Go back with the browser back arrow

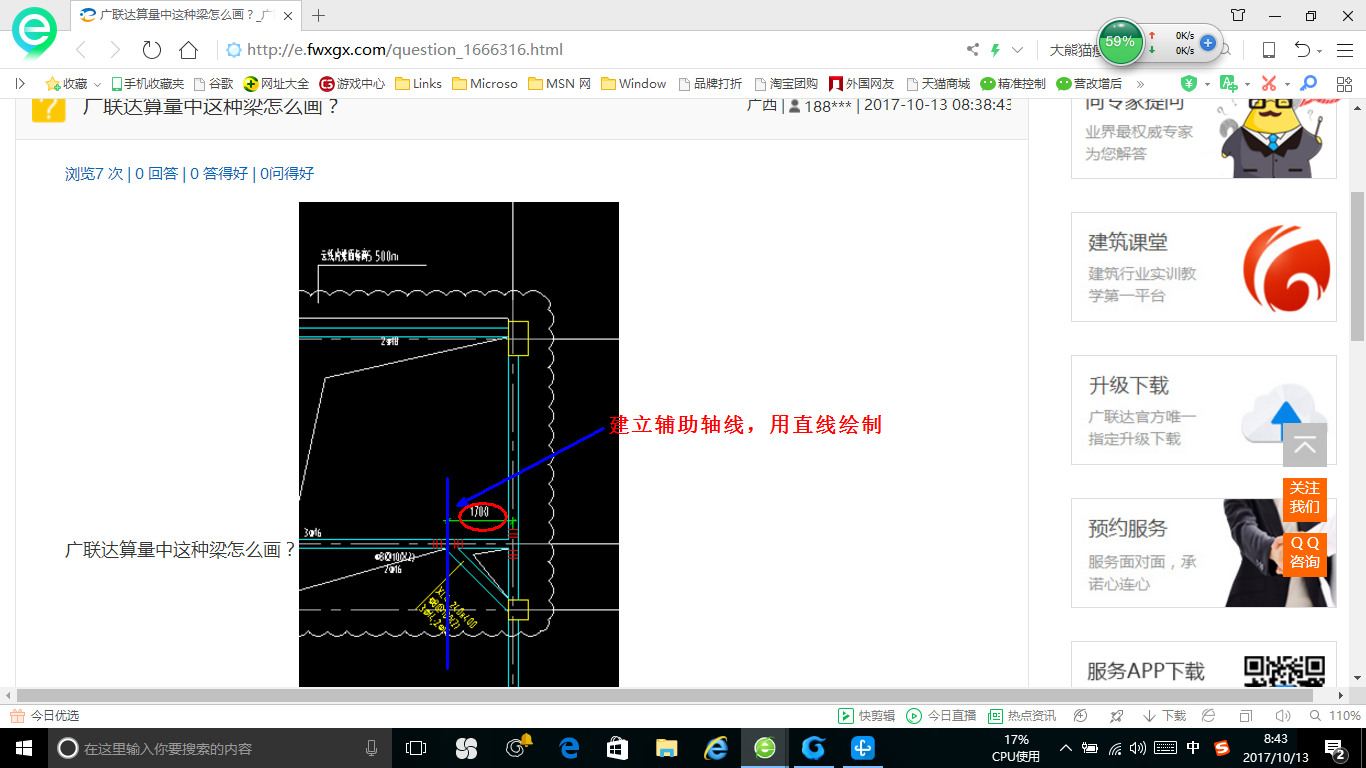pyautogui.click(x=81, y=50)
